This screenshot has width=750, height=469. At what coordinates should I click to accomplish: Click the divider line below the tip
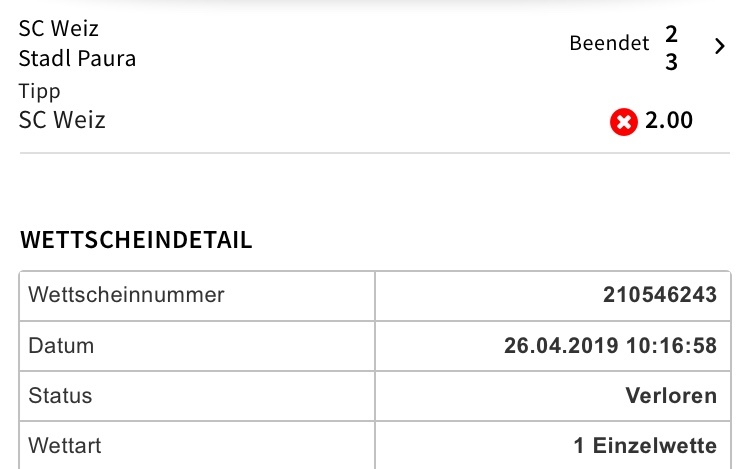375,153
